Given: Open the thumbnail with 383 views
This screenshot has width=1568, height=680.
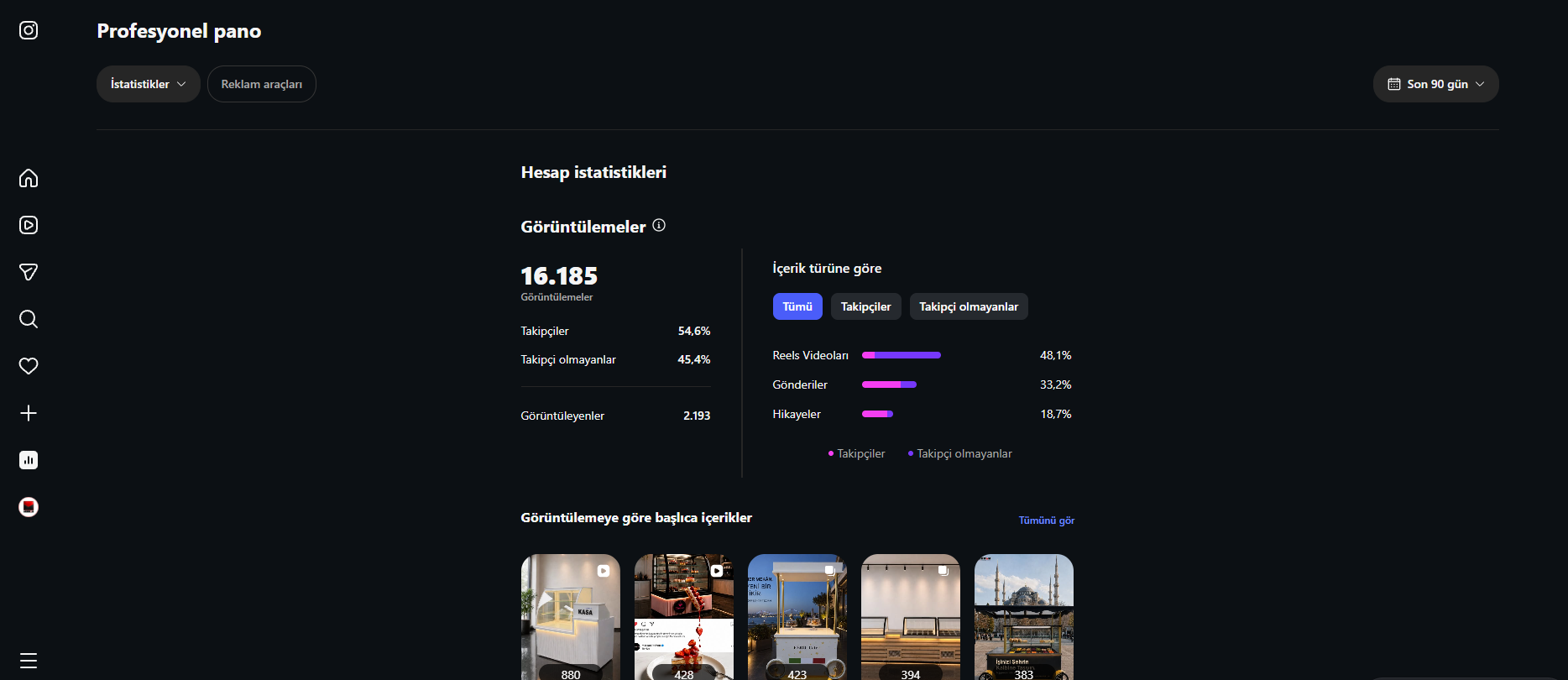Looking at the screenshot, I should pos(1024,617).
